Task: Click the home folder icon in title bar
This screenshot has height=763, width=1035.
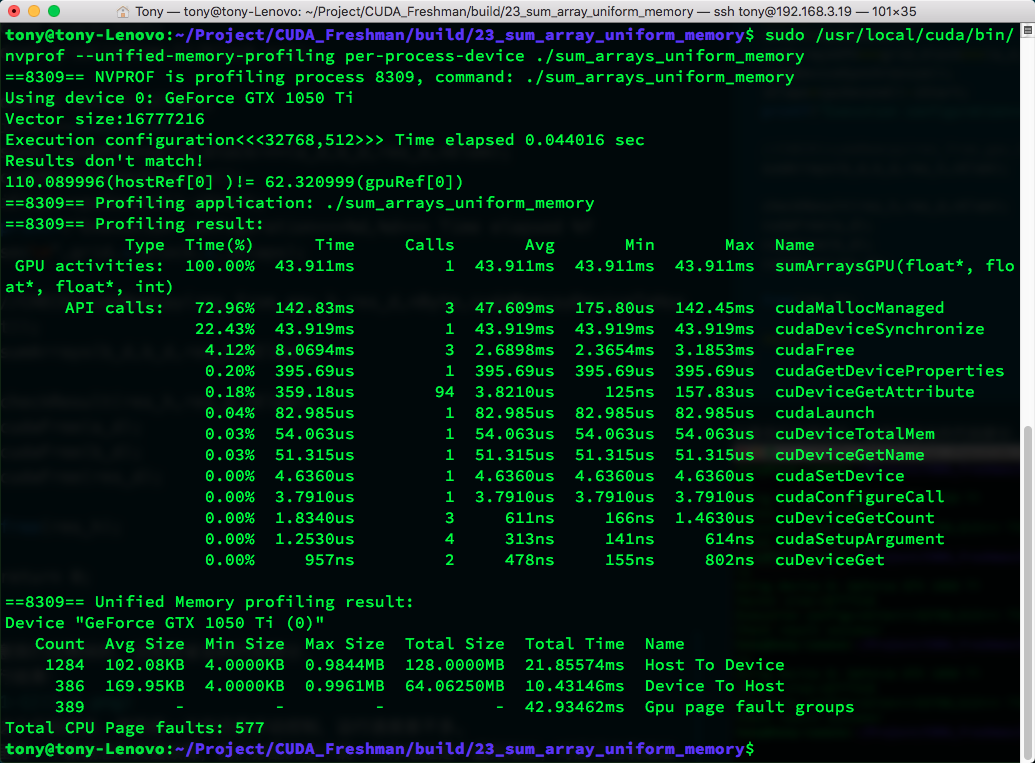Action: [123, 12]
